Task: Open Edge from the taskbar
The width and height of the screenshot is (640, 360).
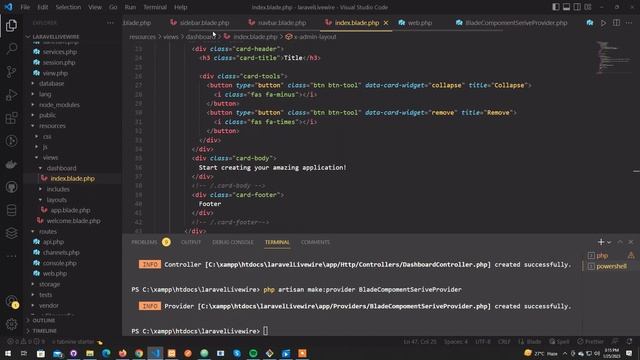Action: 106,353
